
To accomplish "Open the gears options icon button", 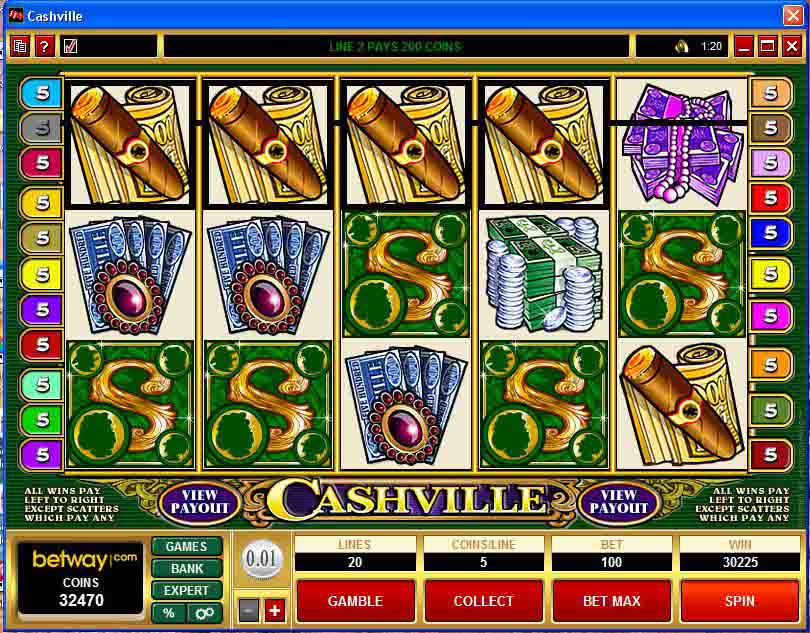I will tap(205, 613).
